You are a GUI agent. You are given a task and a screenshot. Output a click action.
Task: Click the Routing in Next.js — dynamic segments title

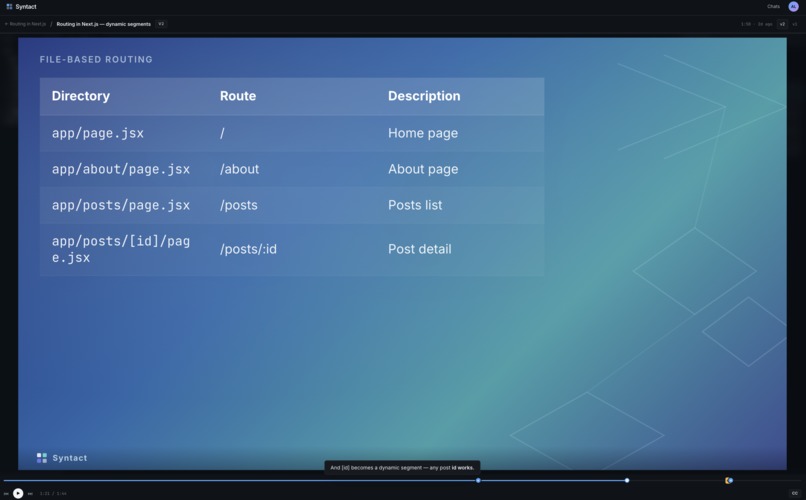[x=103, y=24]
